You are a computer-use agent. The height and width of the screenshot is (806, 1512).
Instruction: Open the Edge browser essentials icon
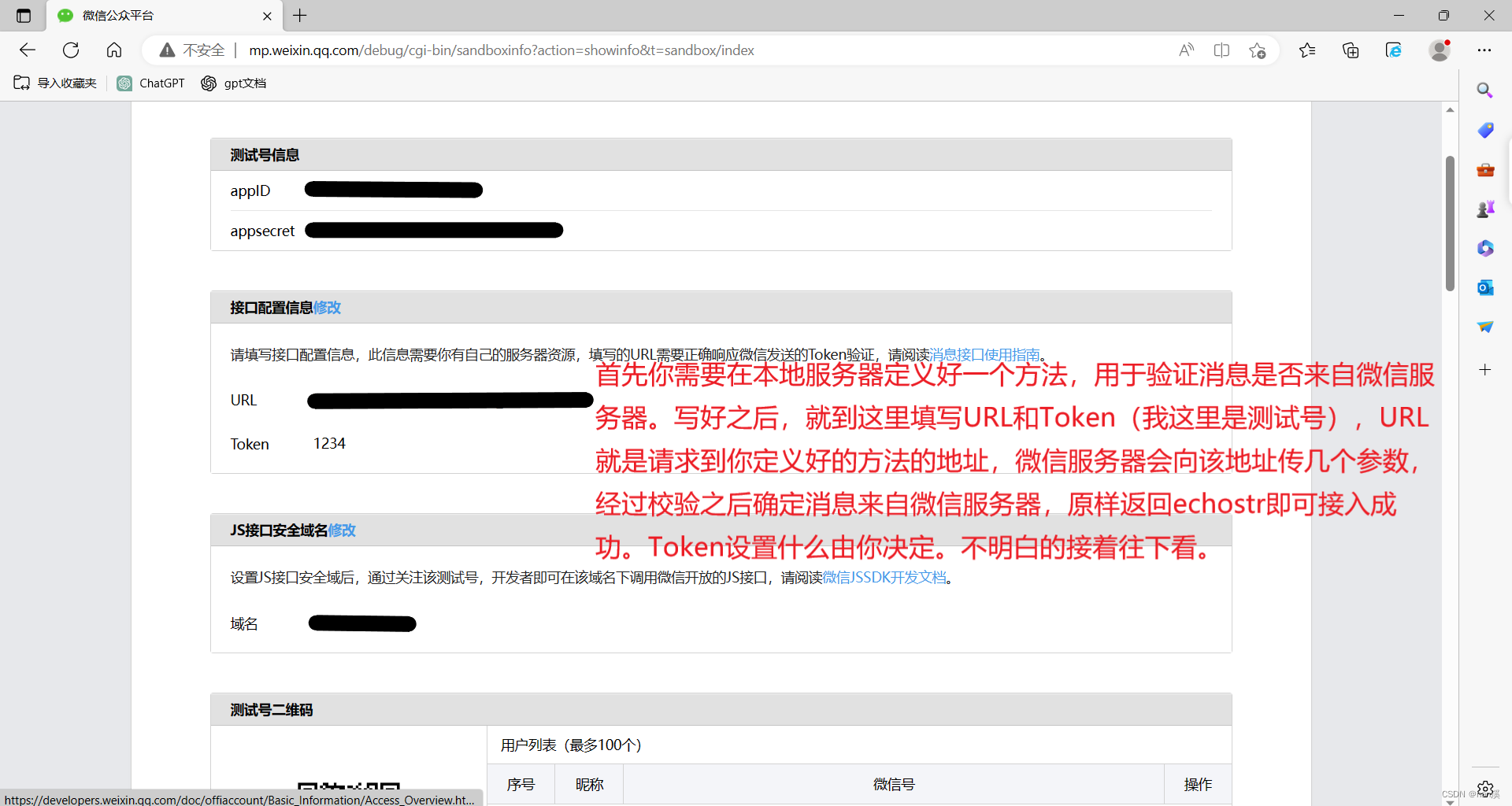pyautogui.click(x=1394, y=50)
